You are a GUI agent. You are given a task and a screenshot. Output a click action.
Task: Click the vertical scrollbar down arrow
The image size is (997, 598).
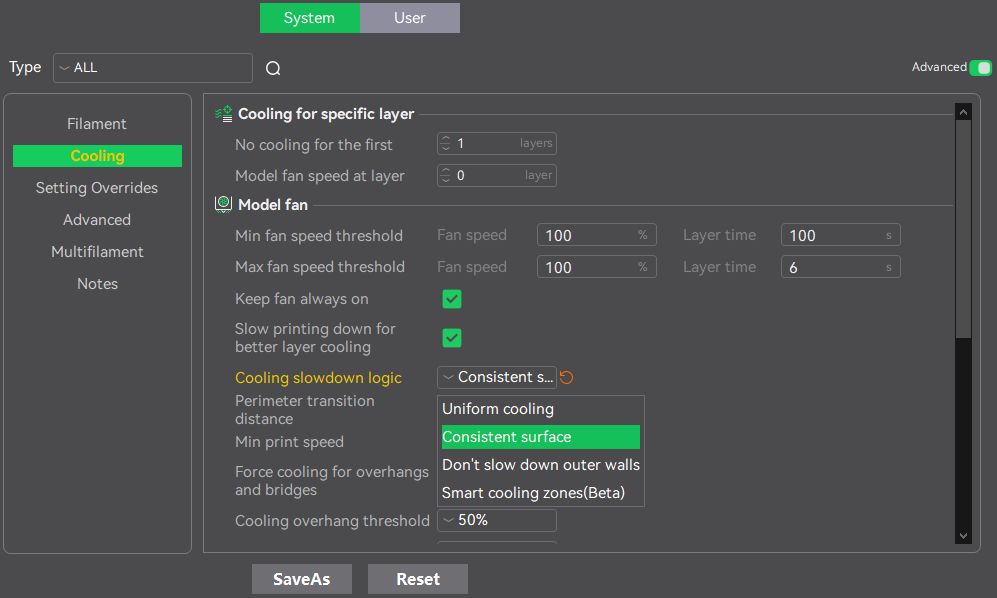tap(963, 536)
